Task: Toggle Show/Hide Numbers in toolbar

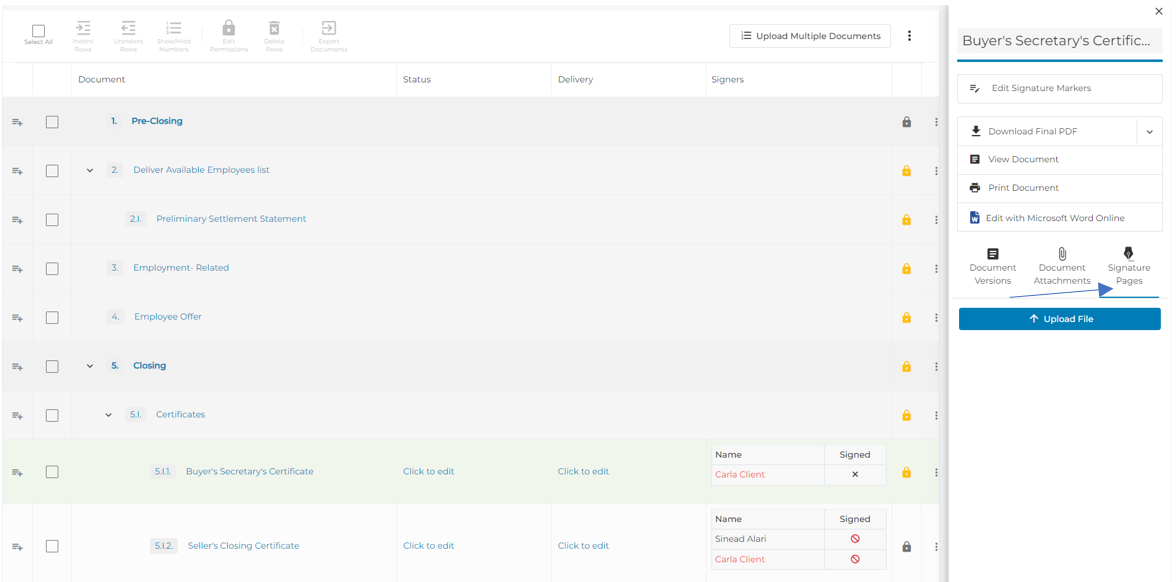Action: click(x=174, y=29)
